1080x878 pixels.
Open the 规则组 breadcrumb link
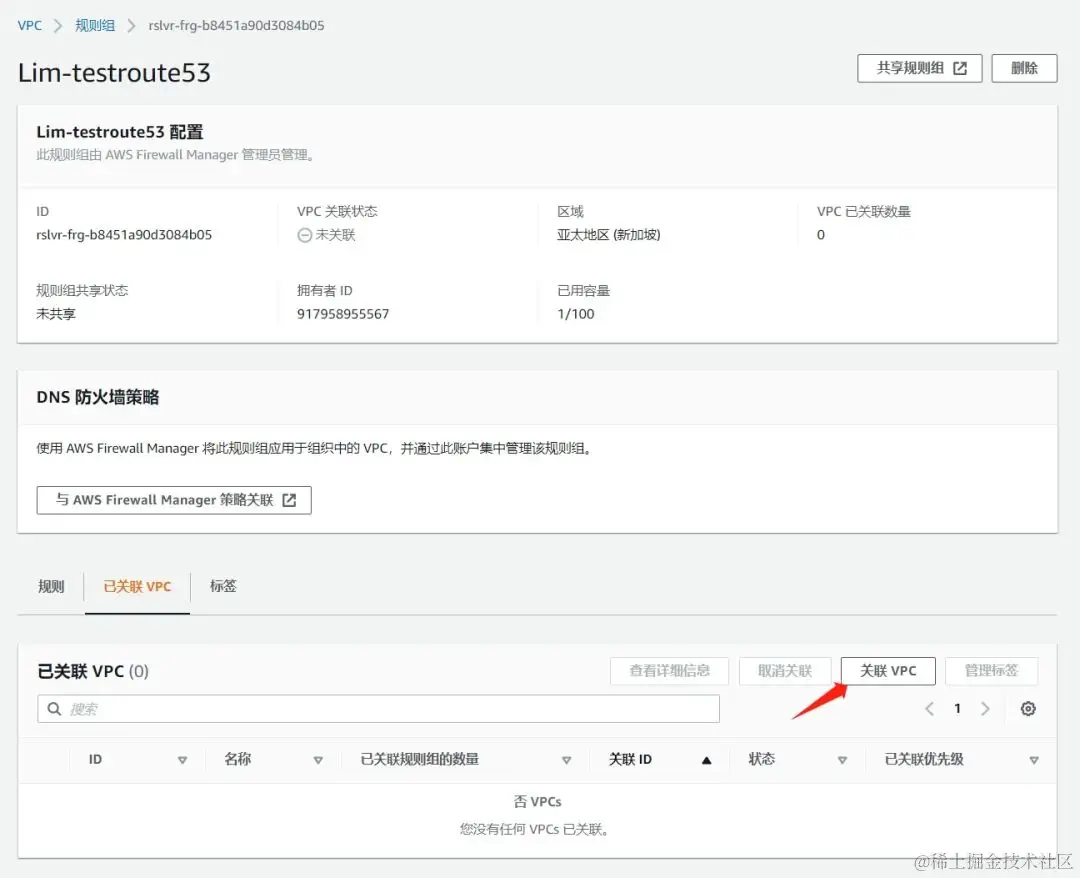tap(95, 25)
